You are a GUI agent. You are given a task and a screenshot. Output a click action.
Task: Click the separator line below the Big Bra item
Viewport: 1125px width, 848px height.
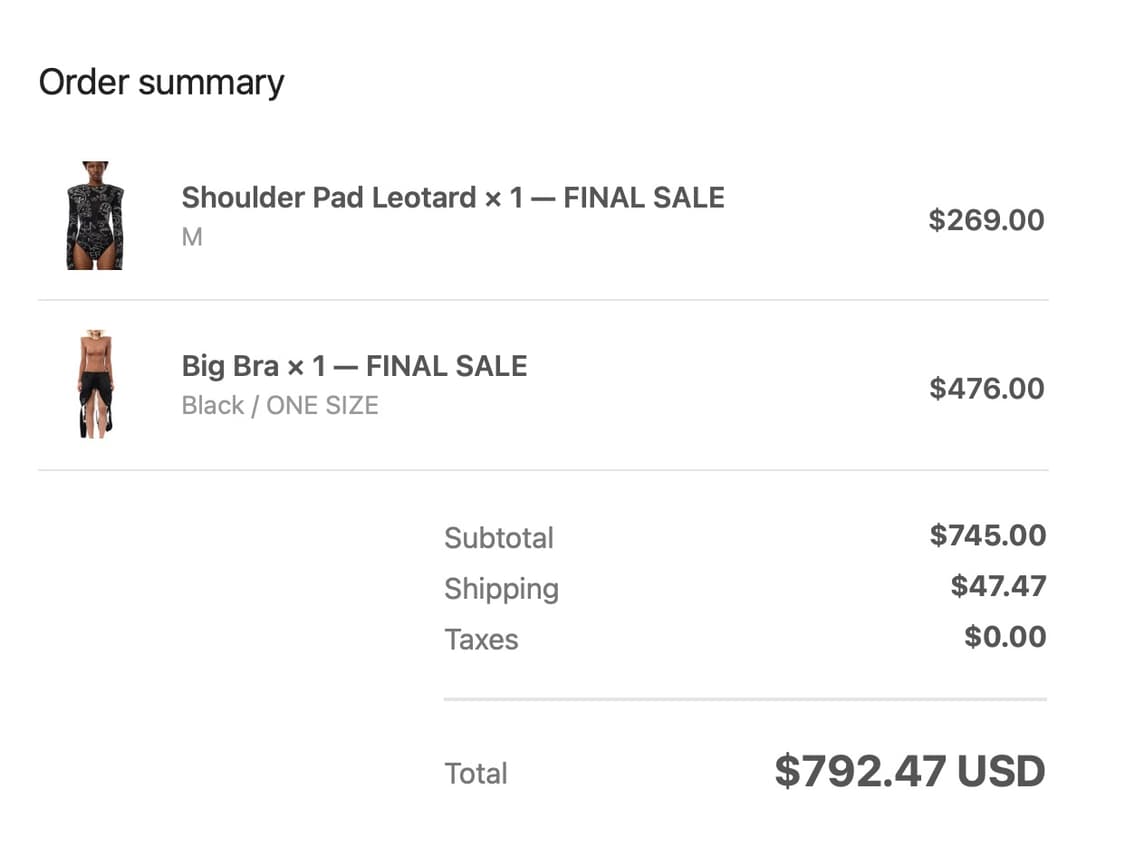(543, 470)
